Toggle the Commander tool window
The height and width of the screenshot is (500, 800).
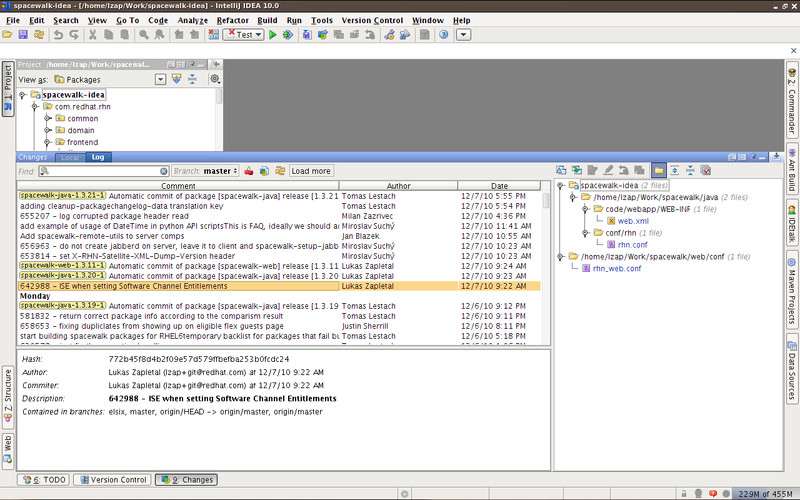[792, 100]
